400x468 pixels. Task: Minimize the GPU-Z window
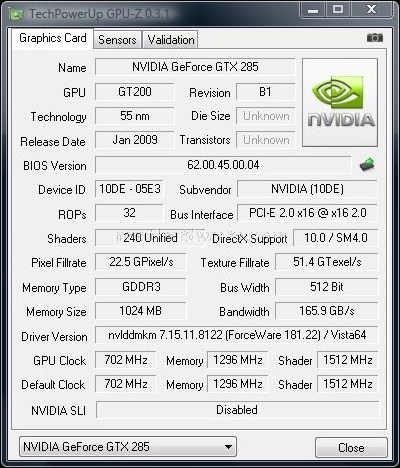pos(313,10)
